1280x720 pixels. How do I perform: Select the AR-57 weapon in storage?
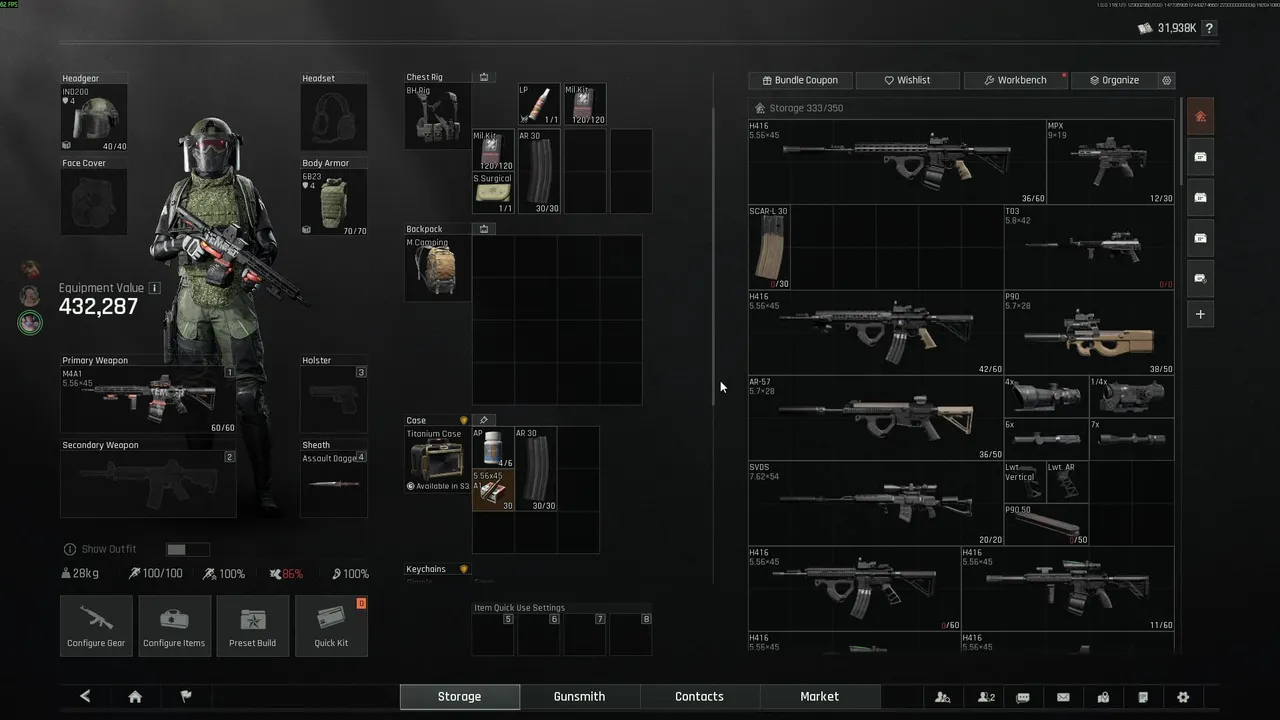pos(876,418)
